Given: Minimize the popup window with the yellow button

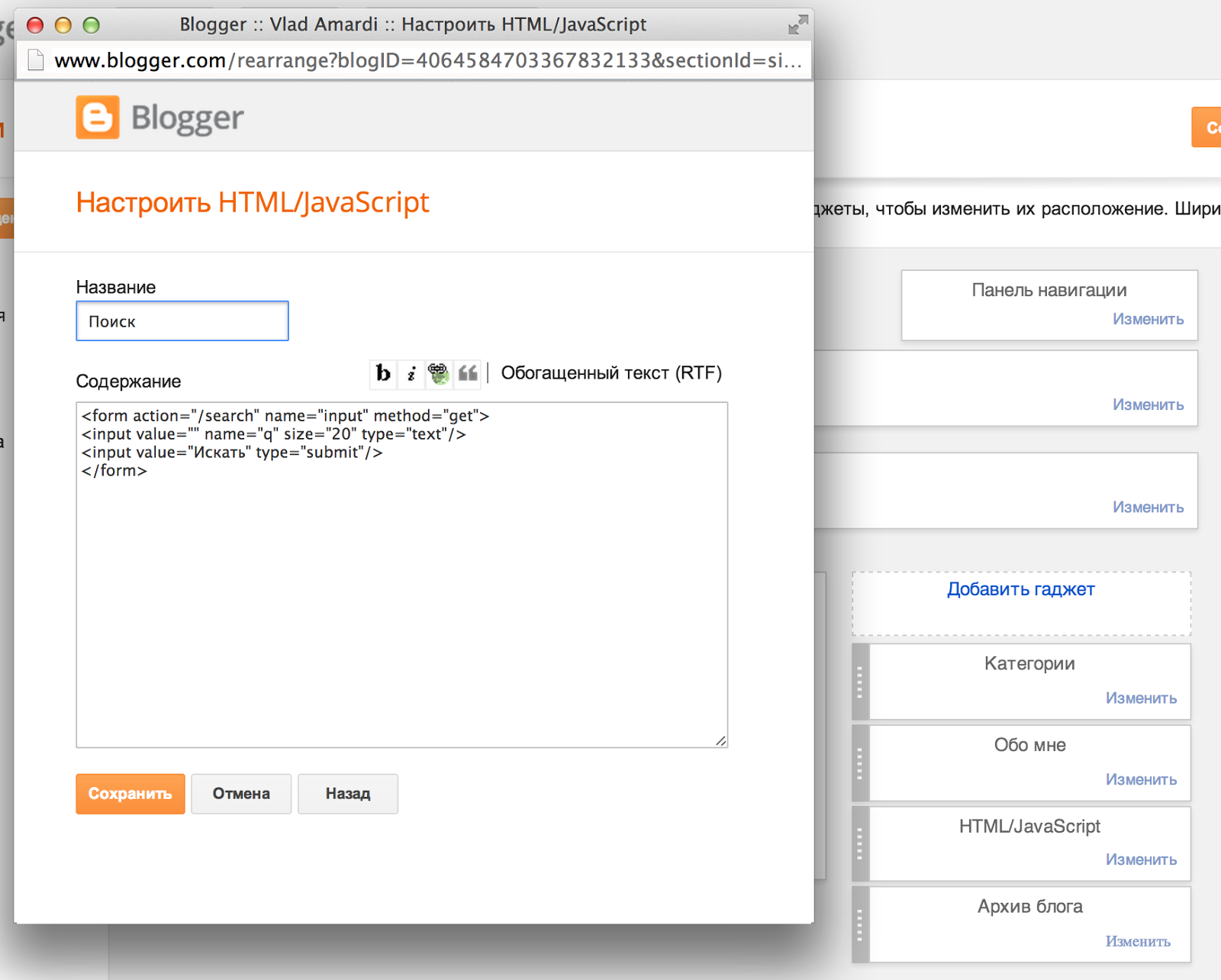Looking at the screenshot, I should coord(63,25).
